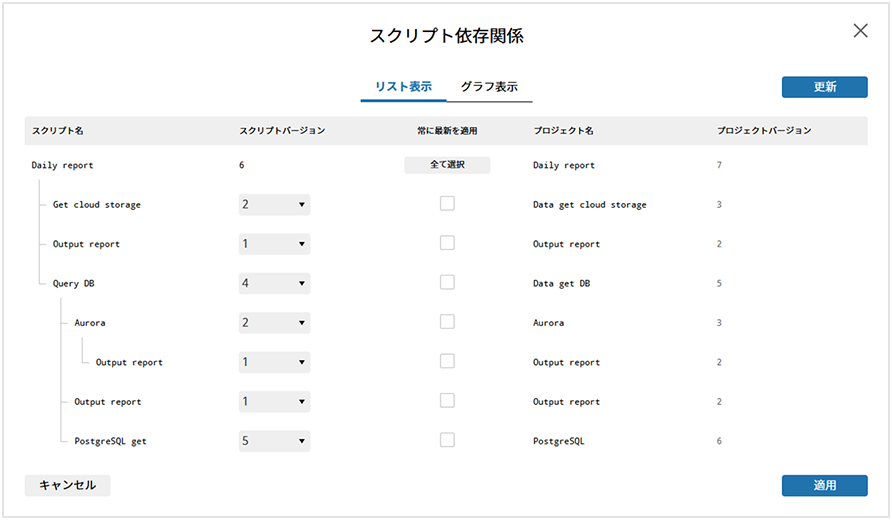Open version dropdown for Query DB
892x522 pixels.
274,284
